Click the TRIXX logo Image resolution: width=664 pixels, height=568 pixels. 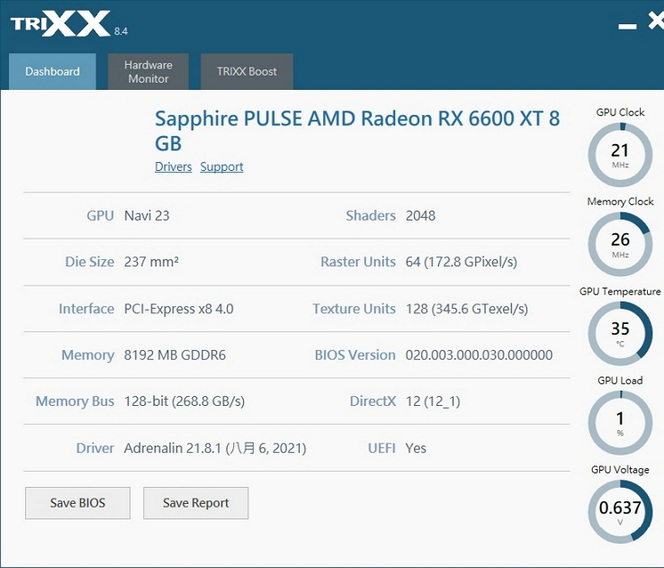61,24
